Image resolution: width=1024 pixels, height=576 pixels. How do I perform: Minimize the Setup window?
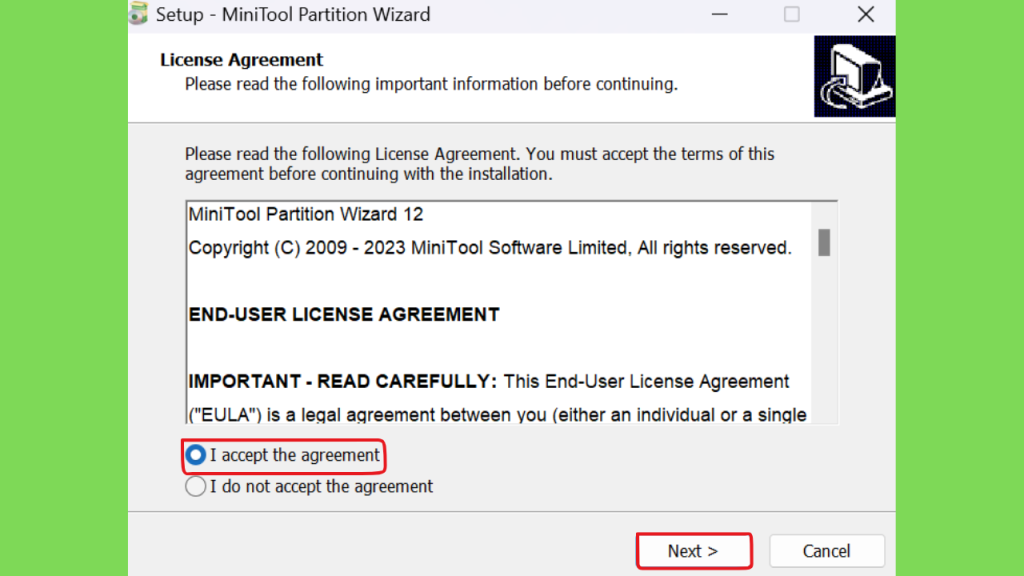coord(720,14)
